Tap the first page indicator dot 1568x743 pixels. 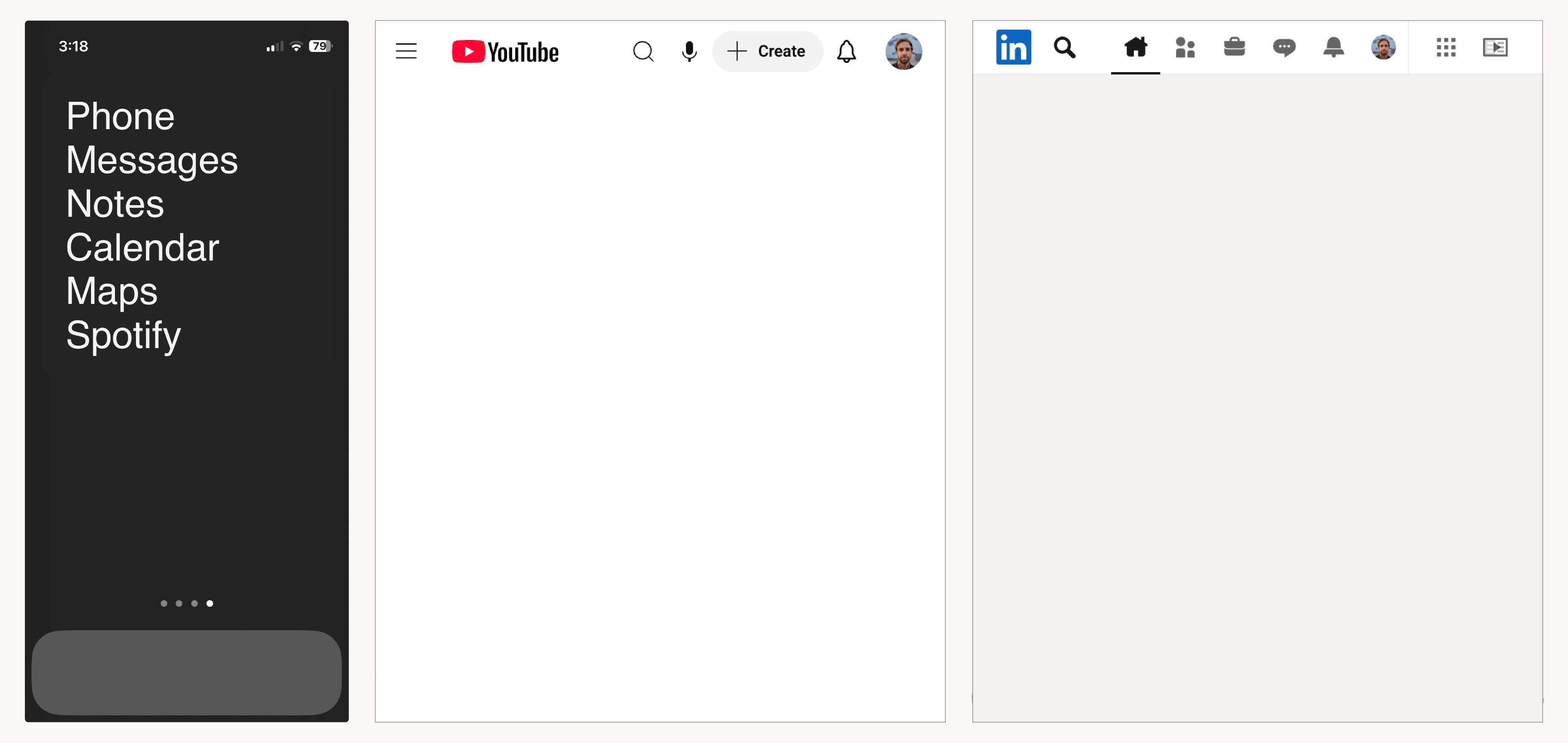(164, 603)
